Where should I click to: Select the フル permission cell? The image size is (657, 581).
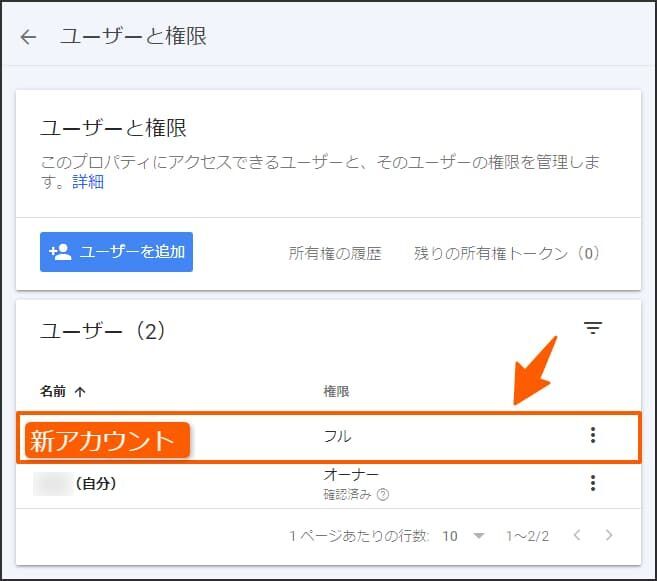pos(337,436)
